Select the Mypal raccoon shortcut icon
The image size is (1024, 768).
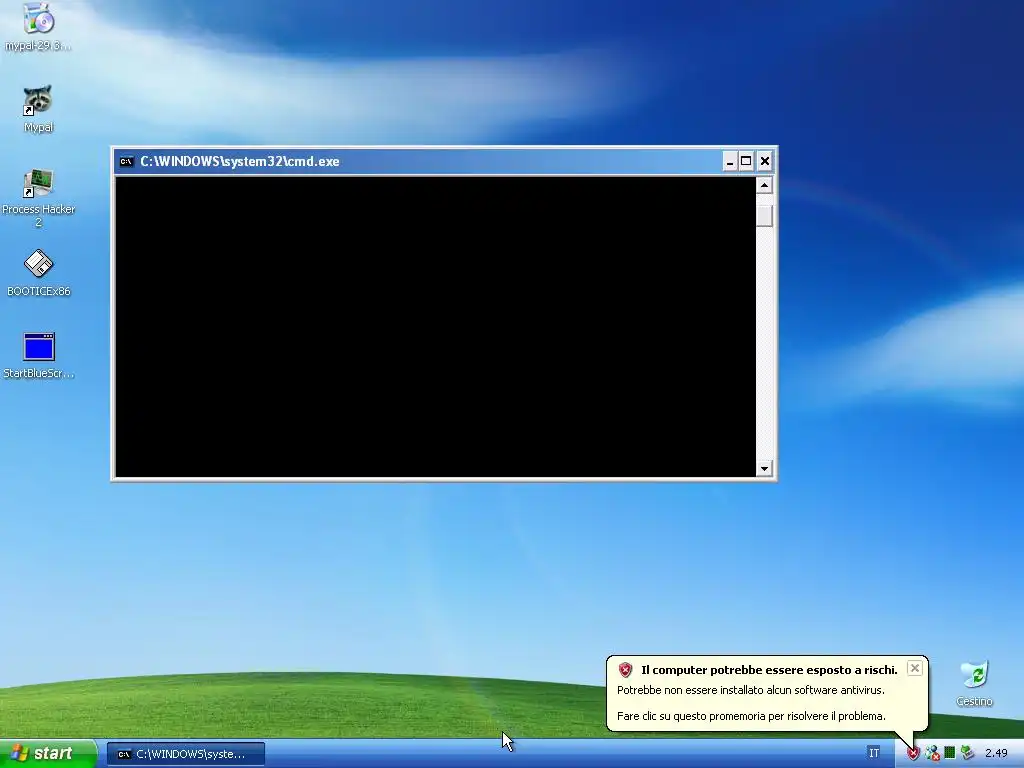pyautogui.click(x=38, y=101)
